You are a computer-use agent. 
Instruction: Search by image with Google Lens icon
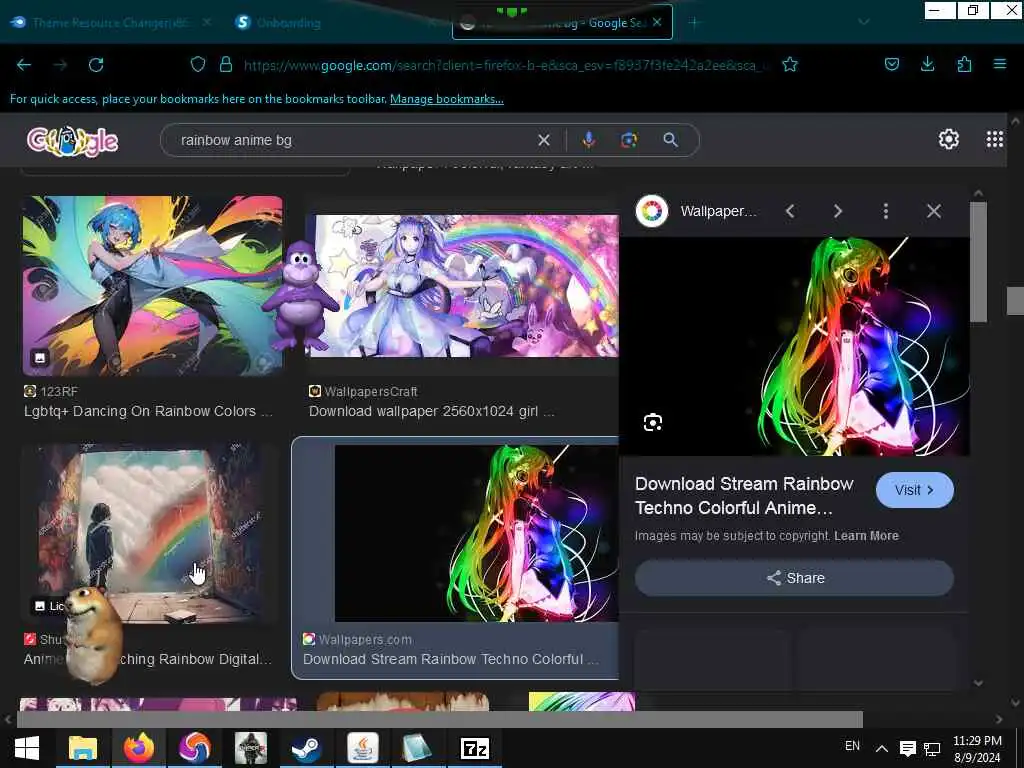629,140
